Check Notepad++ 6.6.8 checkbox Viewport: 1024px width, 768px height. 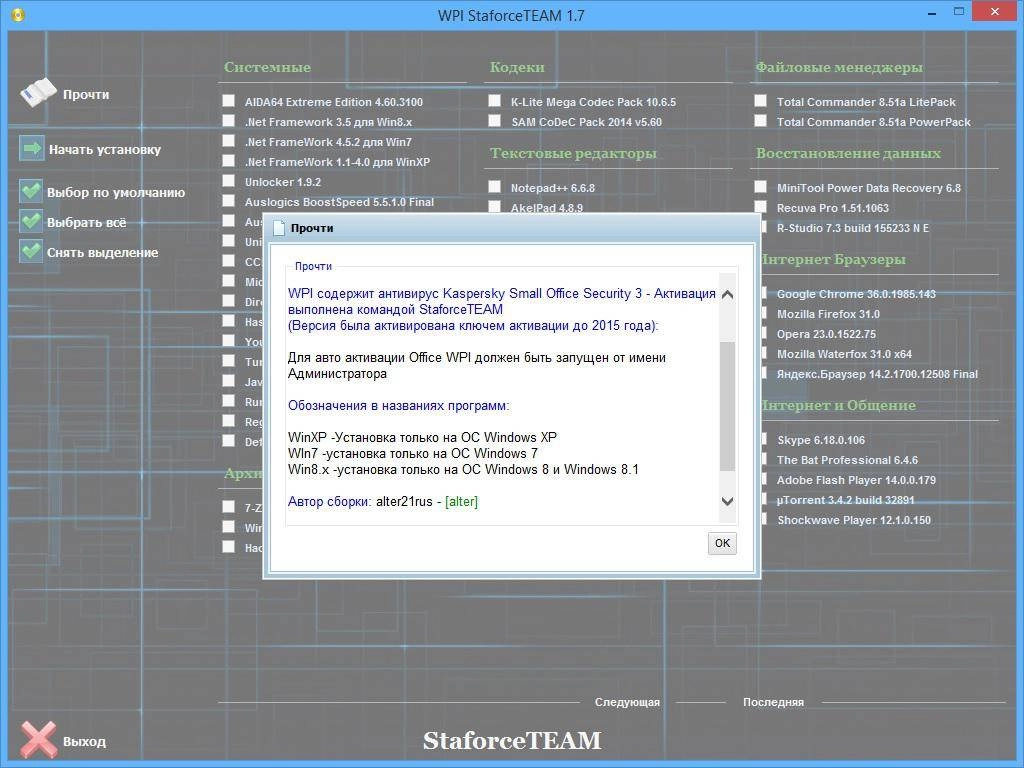pyautogui.click(x=494, y=187)
